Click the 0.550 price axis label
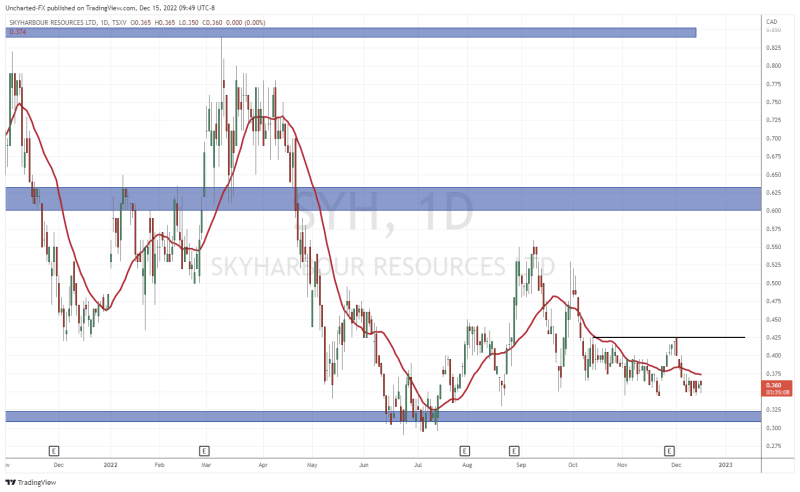Viewport: 800px width, 492px height. [x=773, y=247]
